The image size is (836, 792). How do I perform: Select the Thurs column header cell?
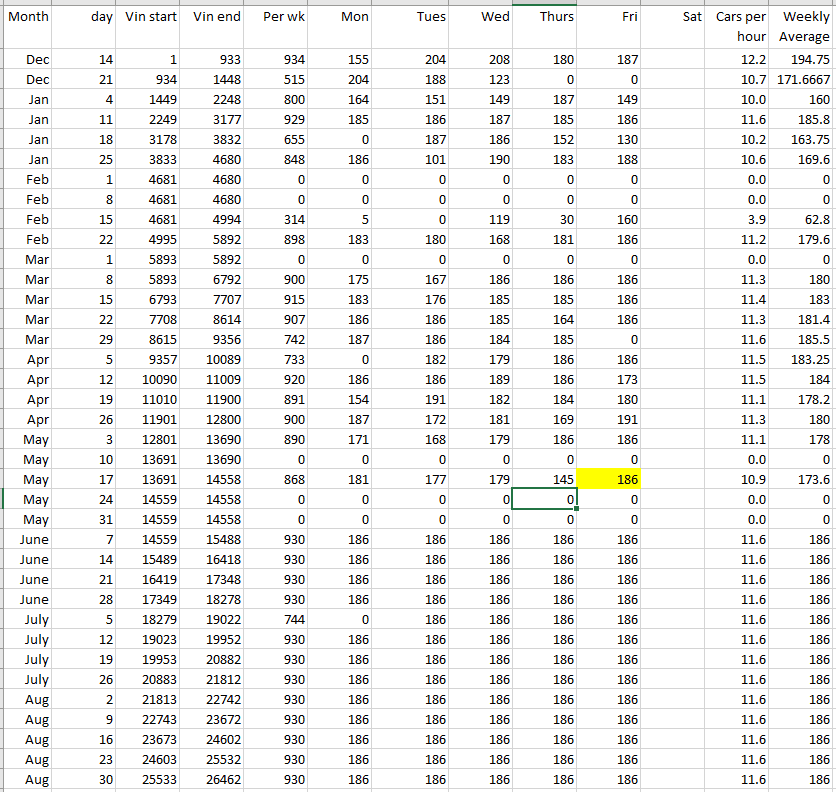545,18
